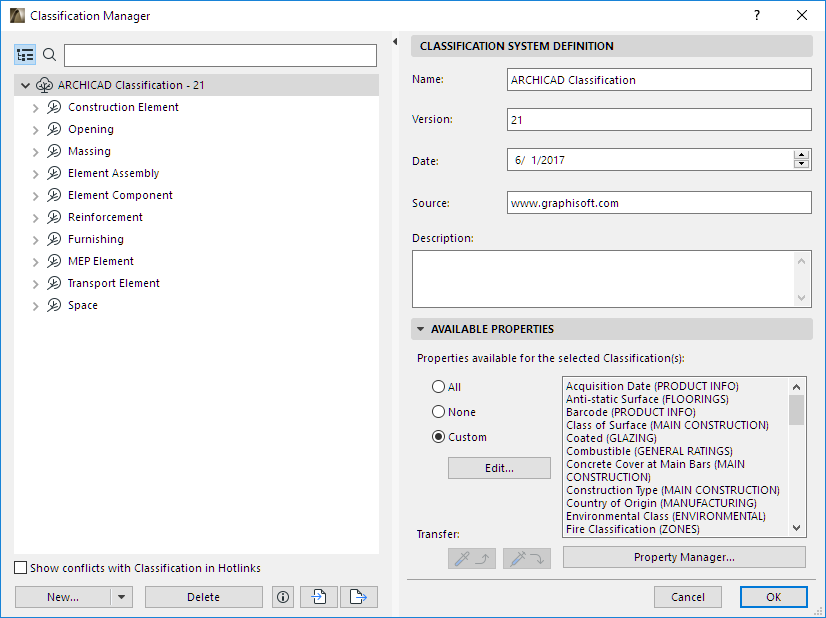Open the New button dropdown arrow
This screenshot has width=826, height=618.
(x=120, y=596)
